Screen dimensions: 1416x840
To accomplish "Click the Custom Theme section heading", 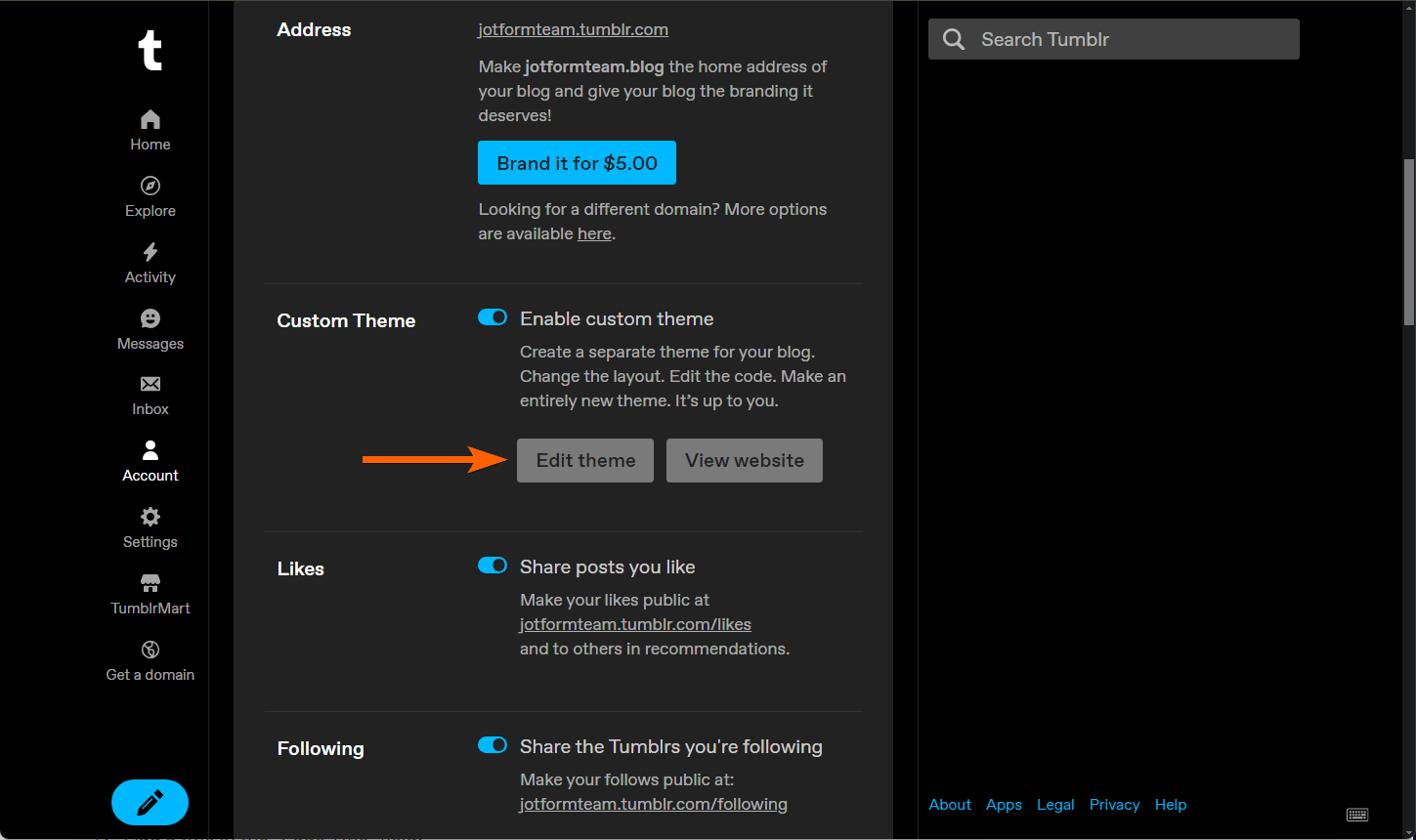I will tap(346, 320).
